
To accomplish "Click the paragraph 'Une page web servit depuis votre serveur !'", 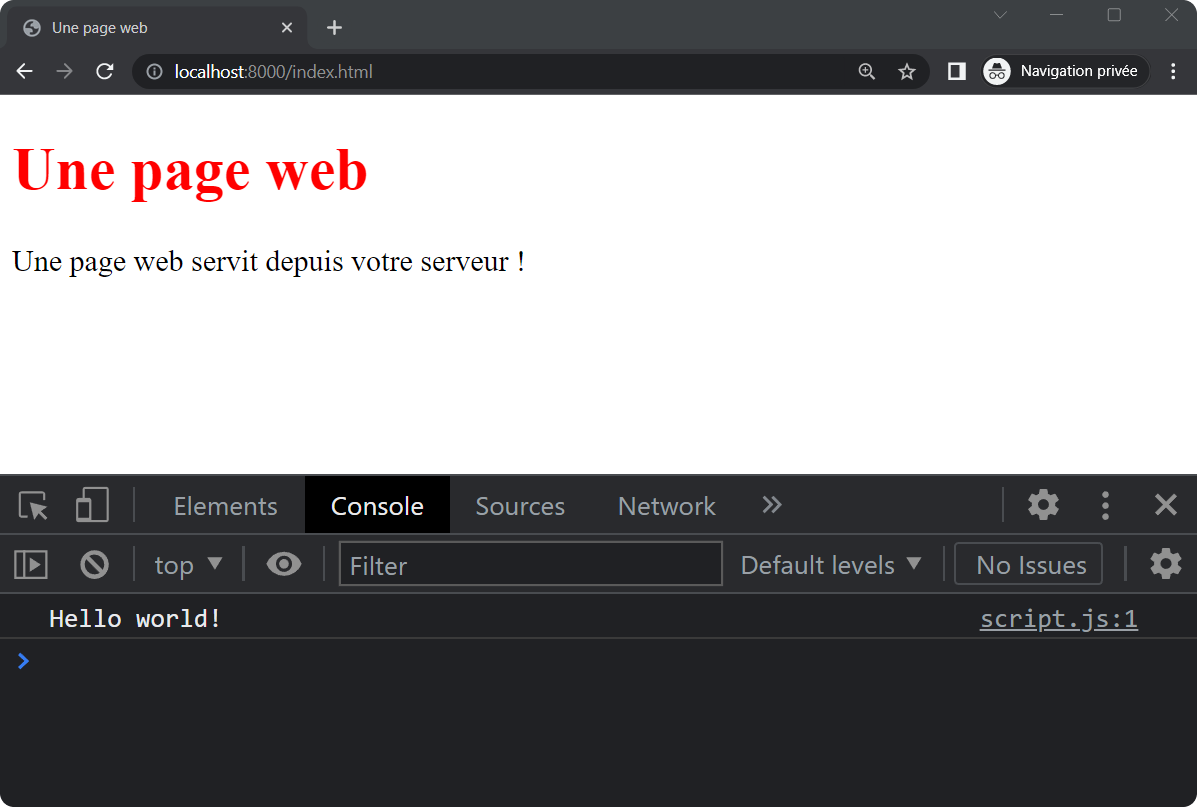I will pyautogui.click(x=269, y=262).
